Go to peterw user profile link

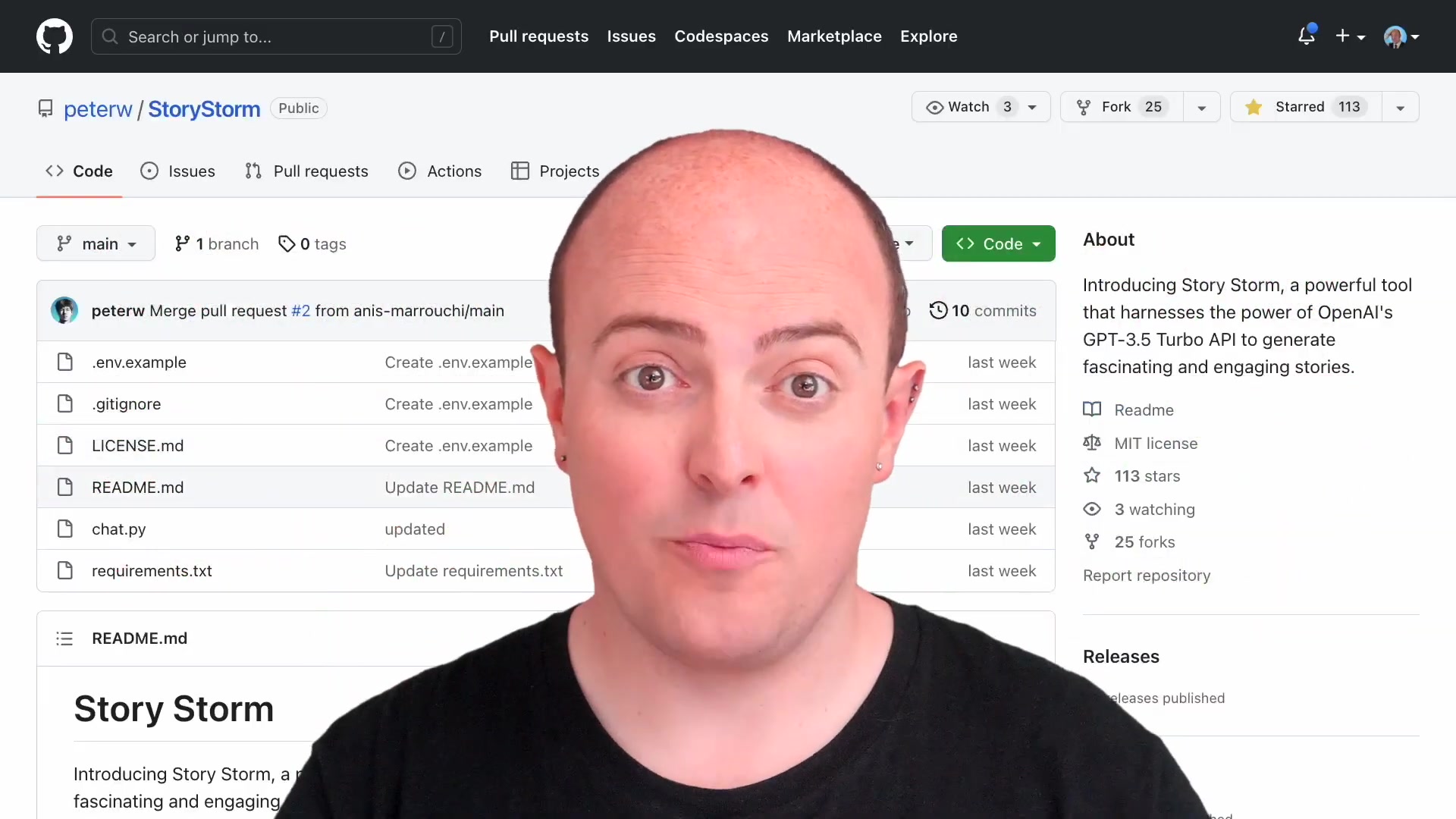98,109
